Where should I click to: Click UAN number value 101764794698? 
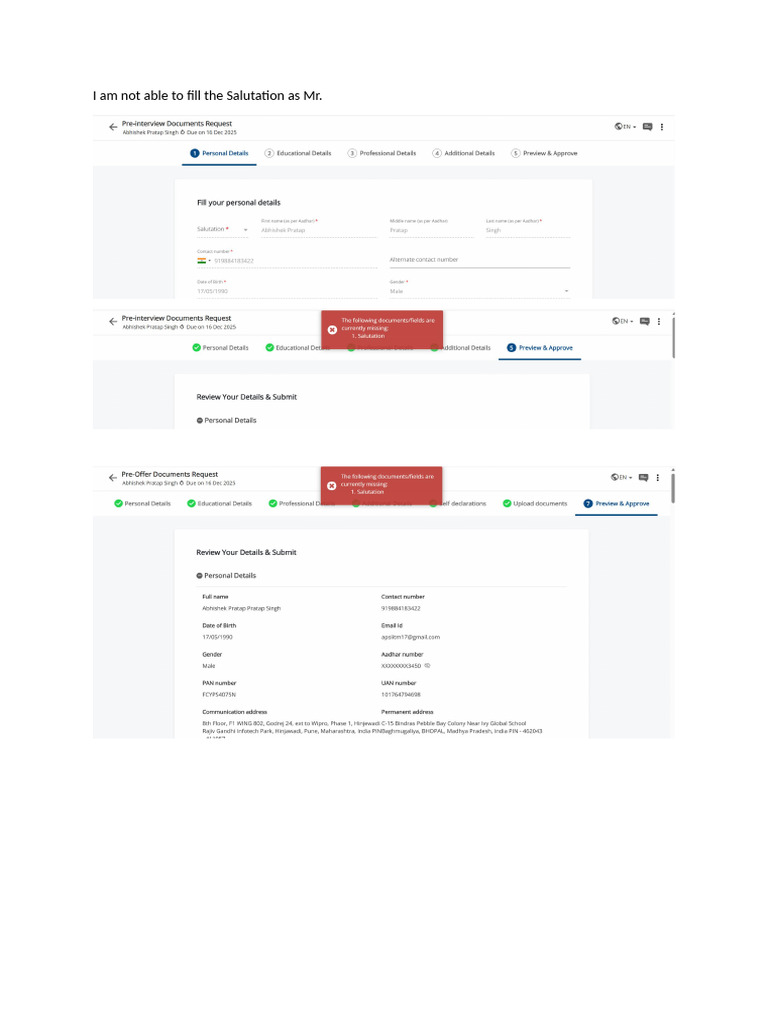tap(400, 695)
